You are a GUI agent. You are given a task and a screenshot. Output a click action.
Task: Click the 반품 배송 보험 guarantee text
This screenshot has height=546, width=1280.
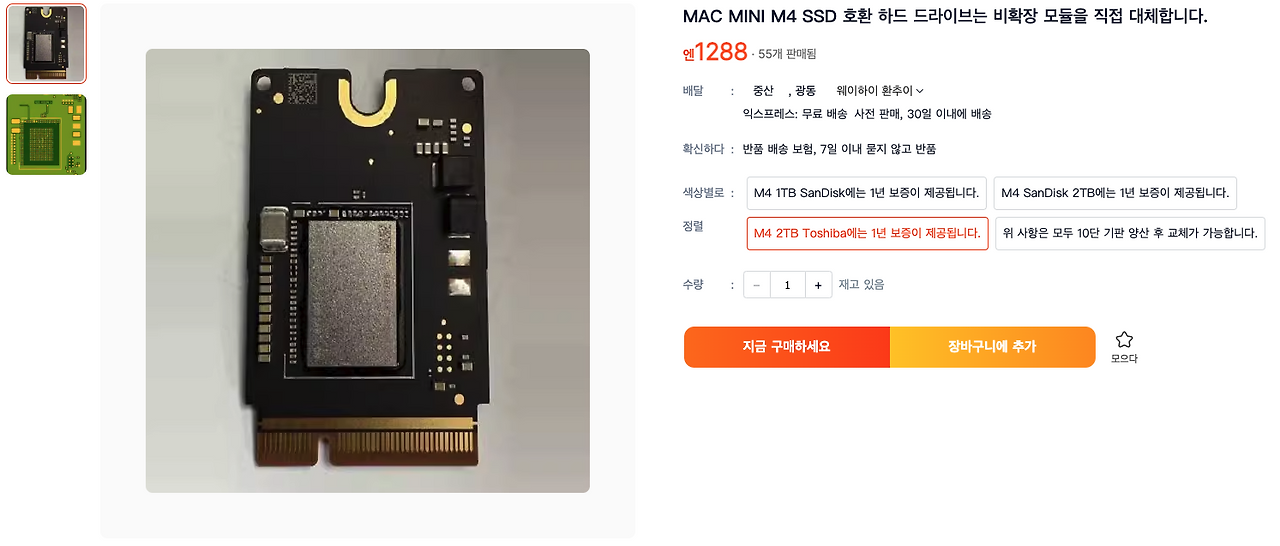tap(839, 149)
